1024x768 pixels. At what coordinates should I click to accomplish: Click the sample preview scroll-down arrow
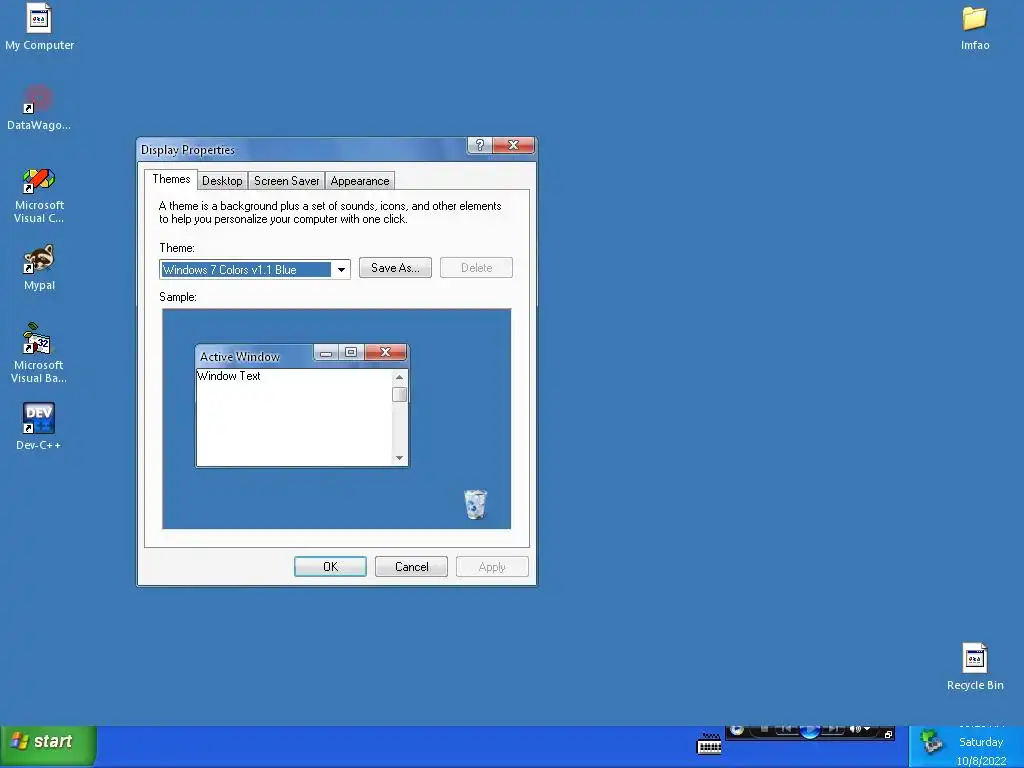tap(400, 458)
